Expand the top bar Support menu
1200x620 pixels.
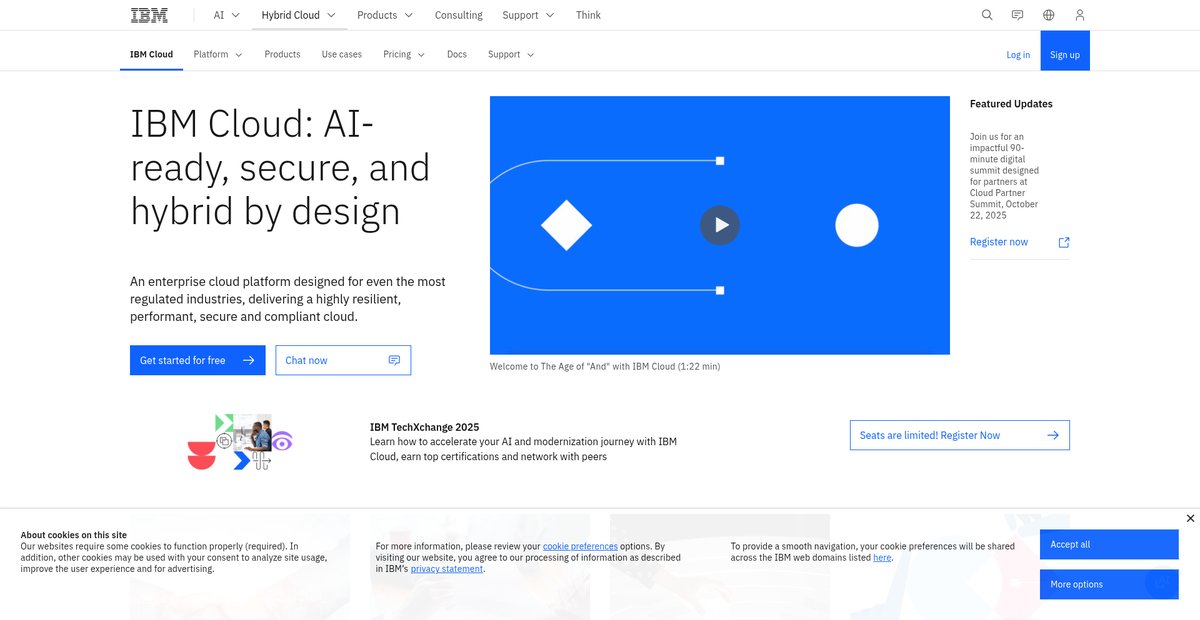527,15
